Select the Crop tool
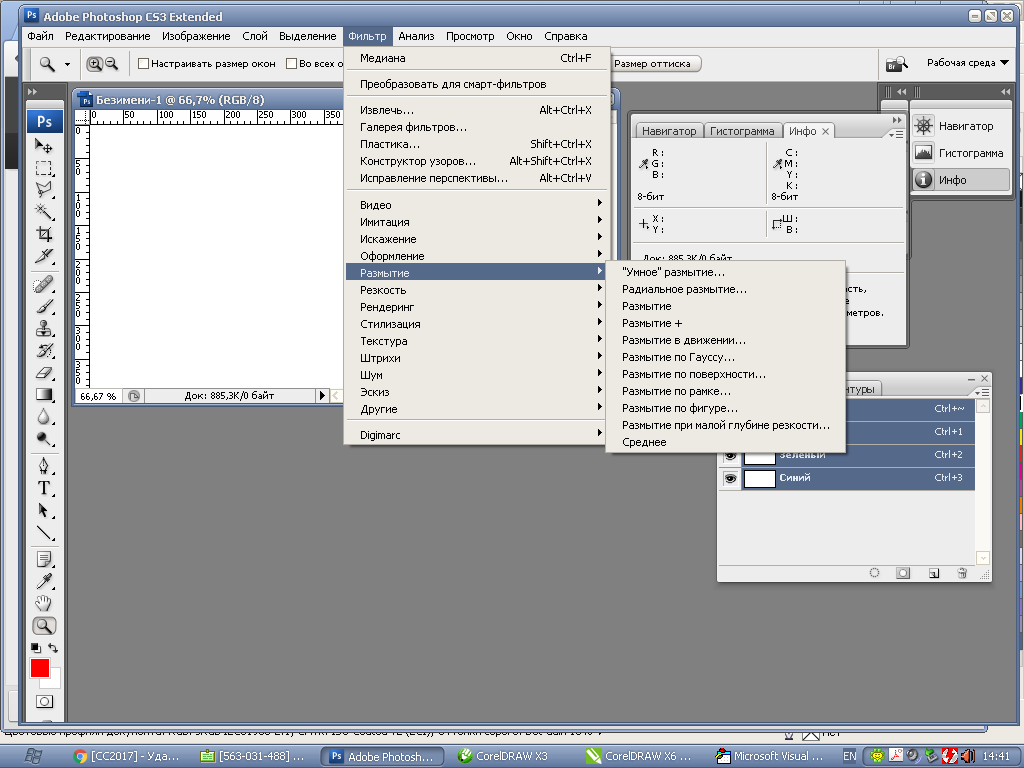The width and height of the screenshot is (1024, 768). 44,234
